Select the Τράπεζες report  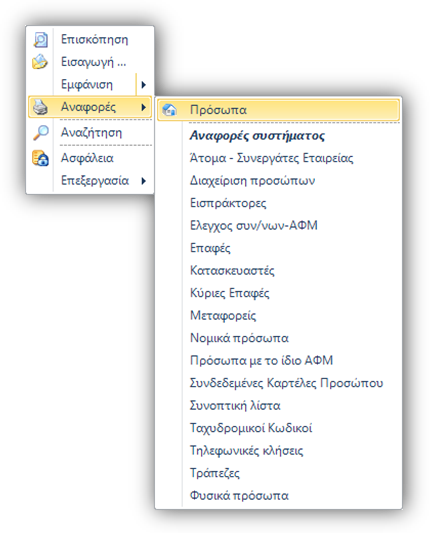(214, 473)
